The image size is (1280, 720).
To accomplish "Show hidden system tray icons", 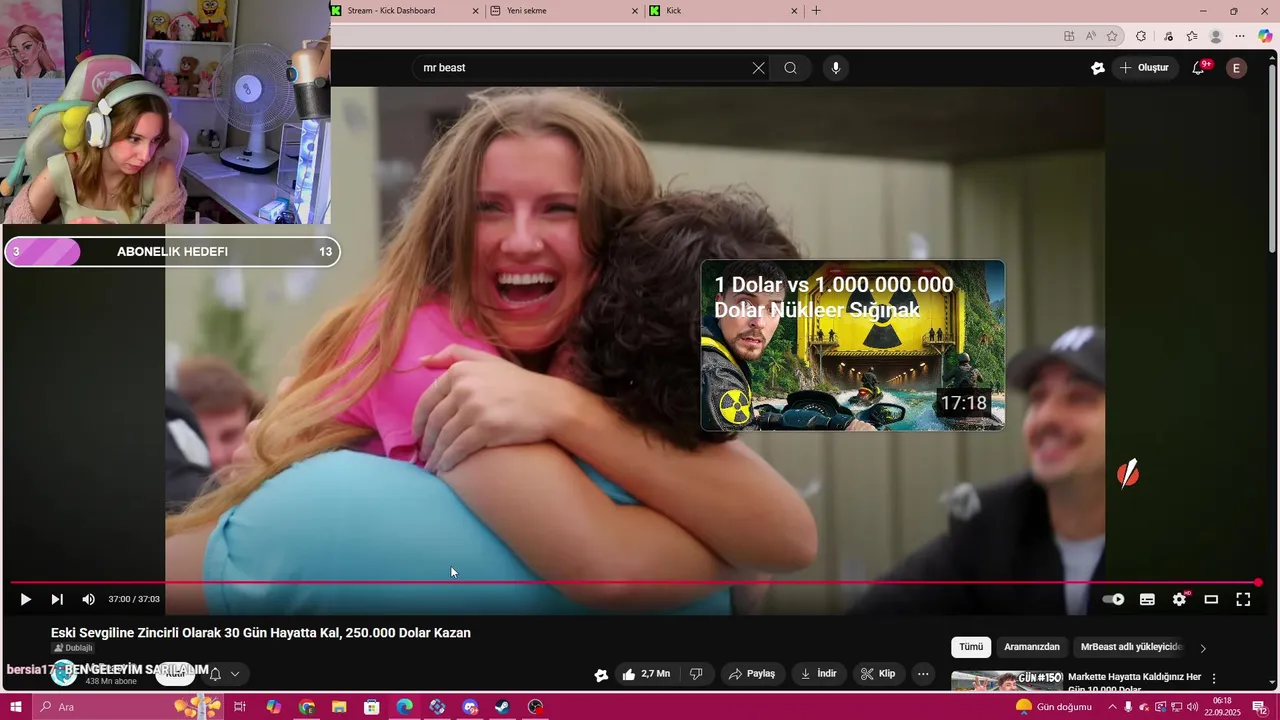I will 1112,707.
